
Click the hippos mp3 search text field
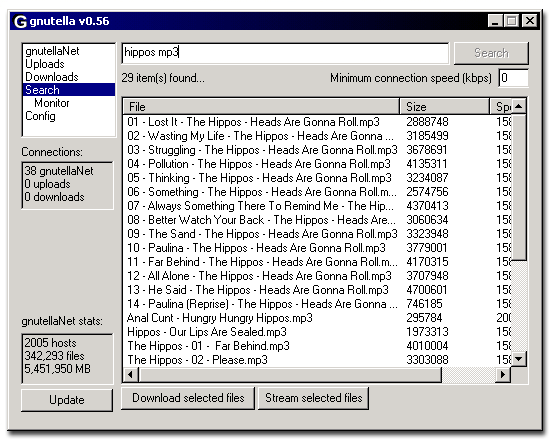pos(285,53)
